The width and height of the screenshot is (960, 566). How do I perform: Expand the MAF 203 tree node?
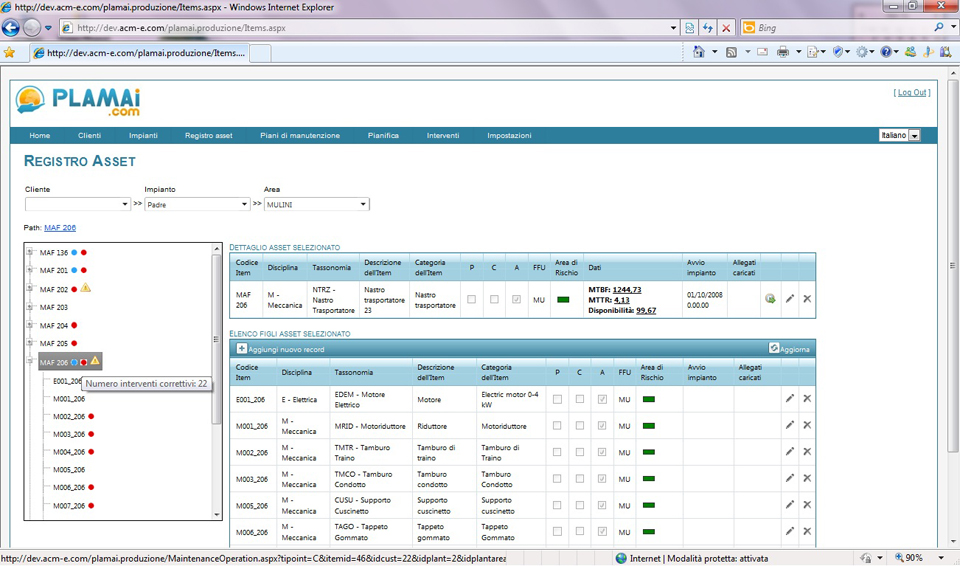[x=29, y=306]
